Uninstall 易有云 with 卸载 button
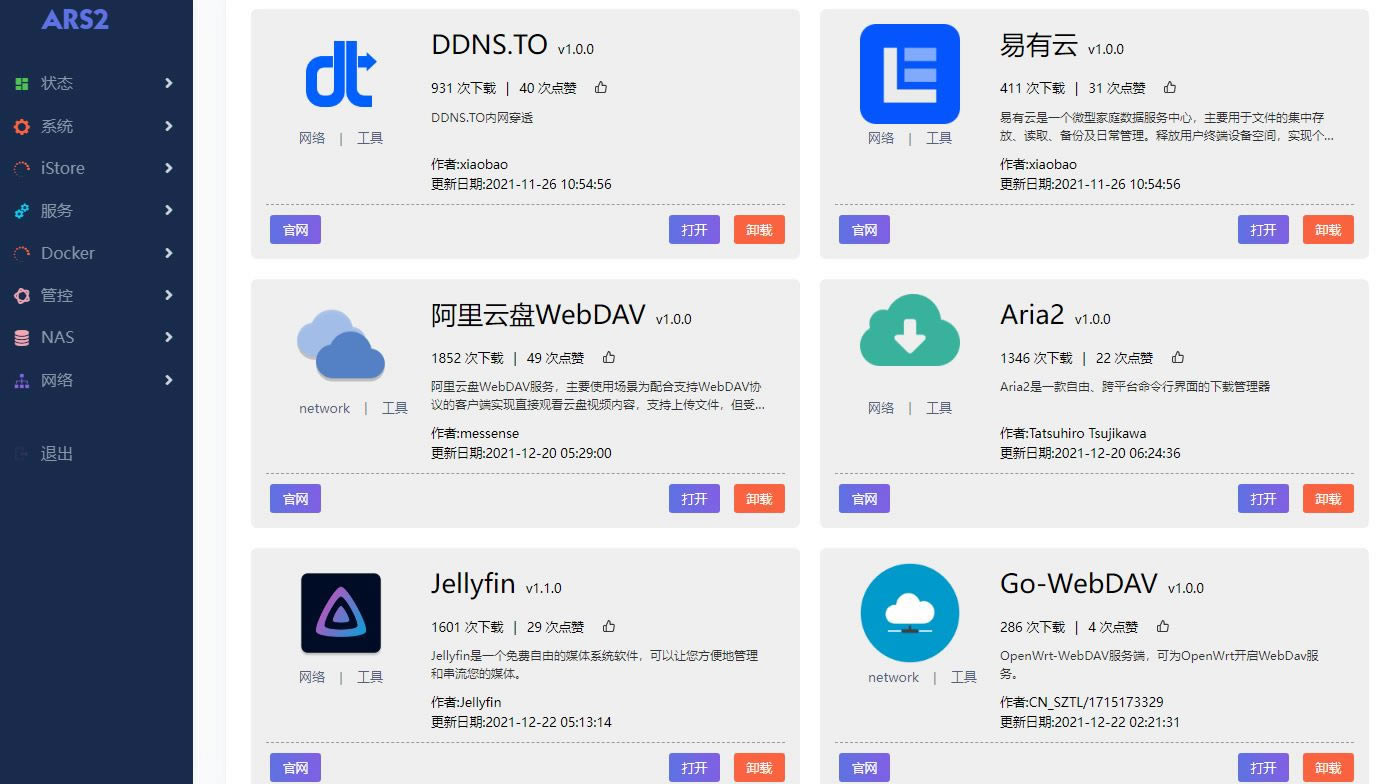The height and width of the screenshot is (784, 1386). pyautogui.click(x=1328, y=230)
